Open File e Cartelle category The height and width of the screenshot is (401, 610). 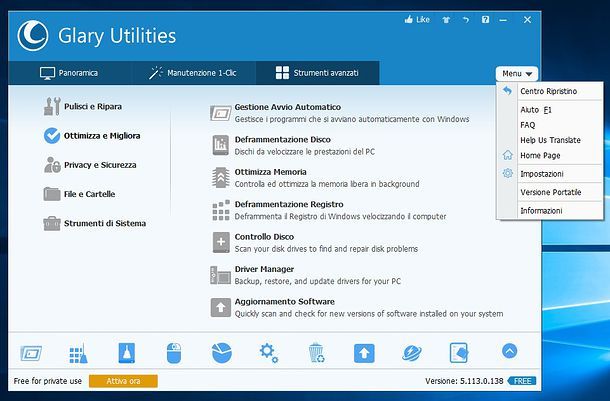(x=79, y=194)
